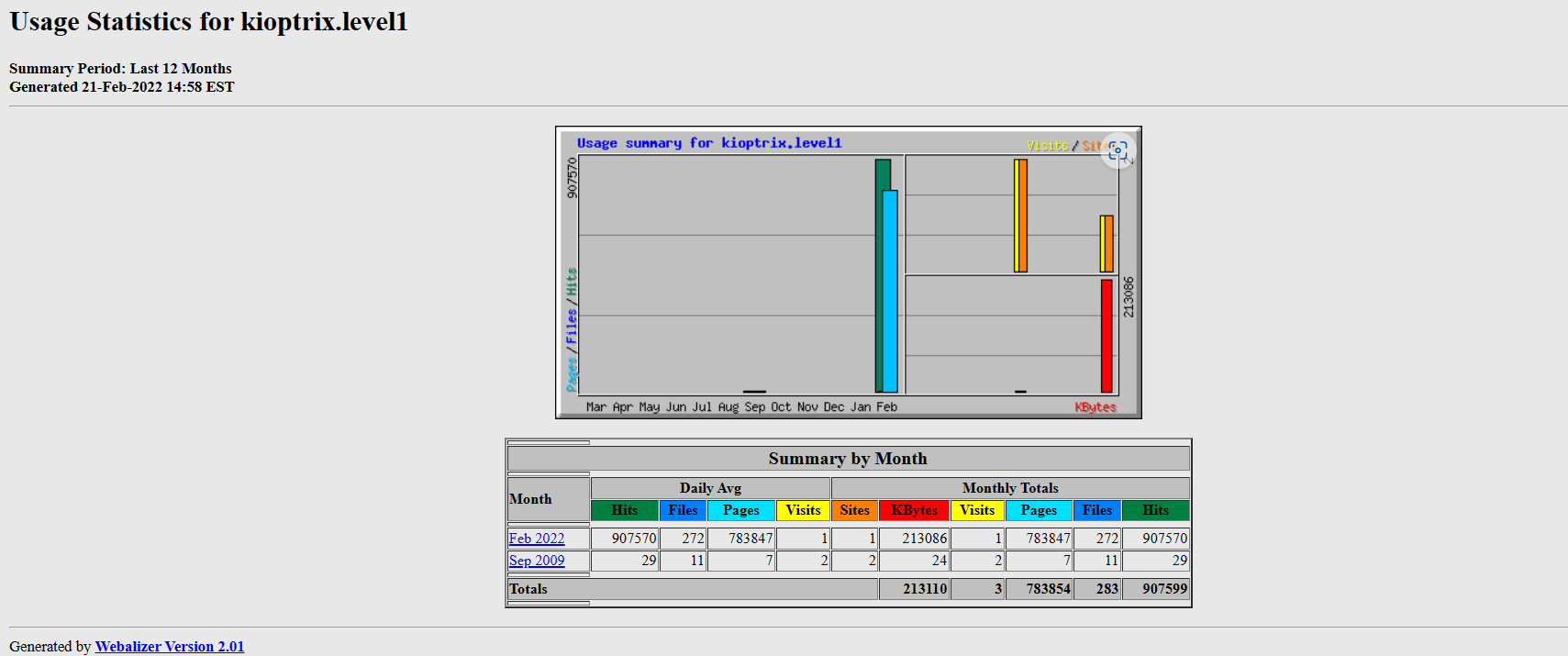Follow the Webalizer Version 2.01 link
This screenshot has width=1568, height=656.
[x=170, y=646]
